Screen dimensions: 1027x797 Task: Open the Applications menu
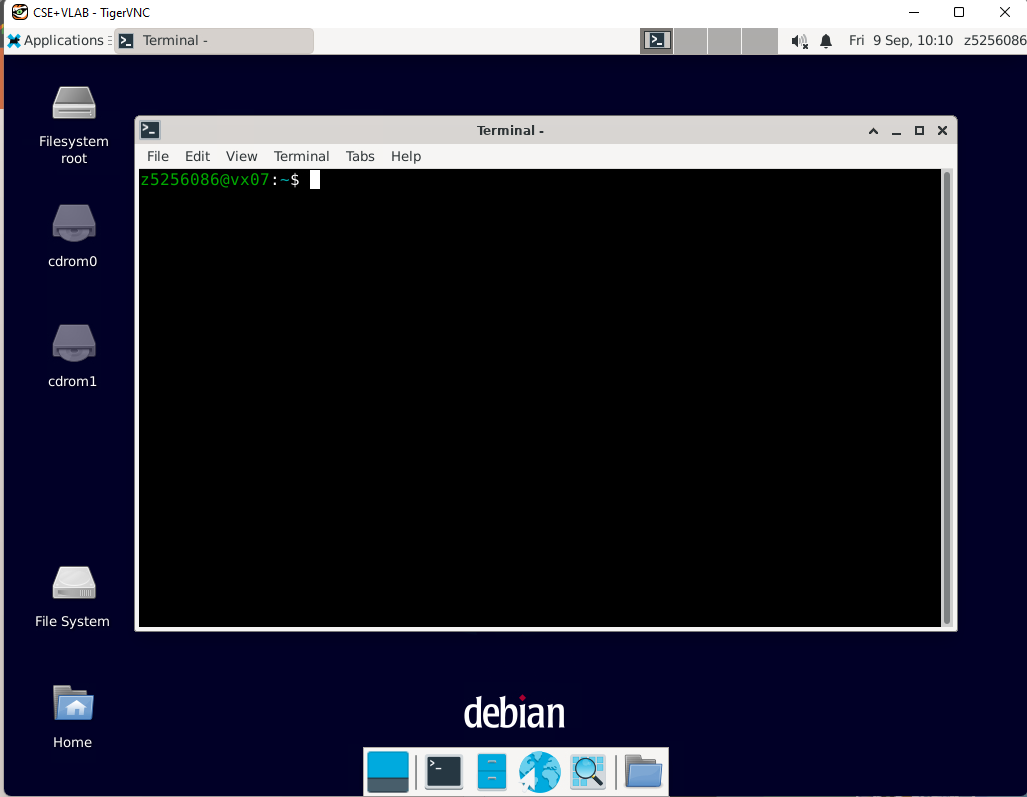pos(56,41)
